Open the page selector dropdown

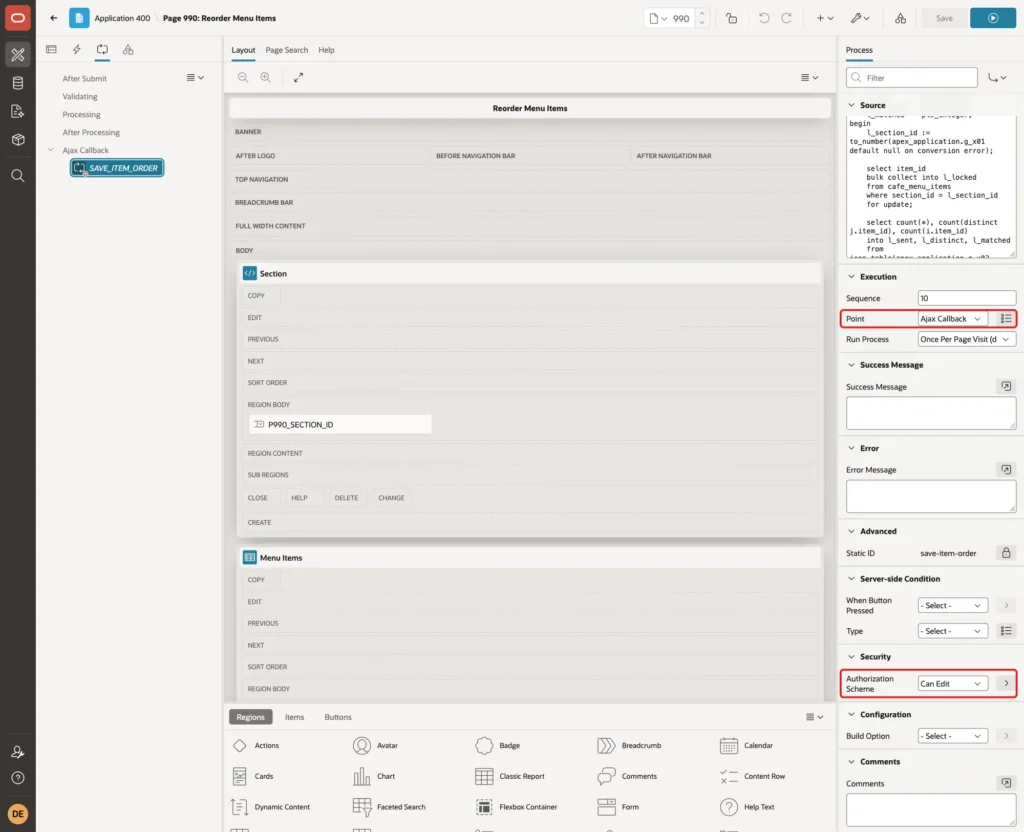(658, 18)
